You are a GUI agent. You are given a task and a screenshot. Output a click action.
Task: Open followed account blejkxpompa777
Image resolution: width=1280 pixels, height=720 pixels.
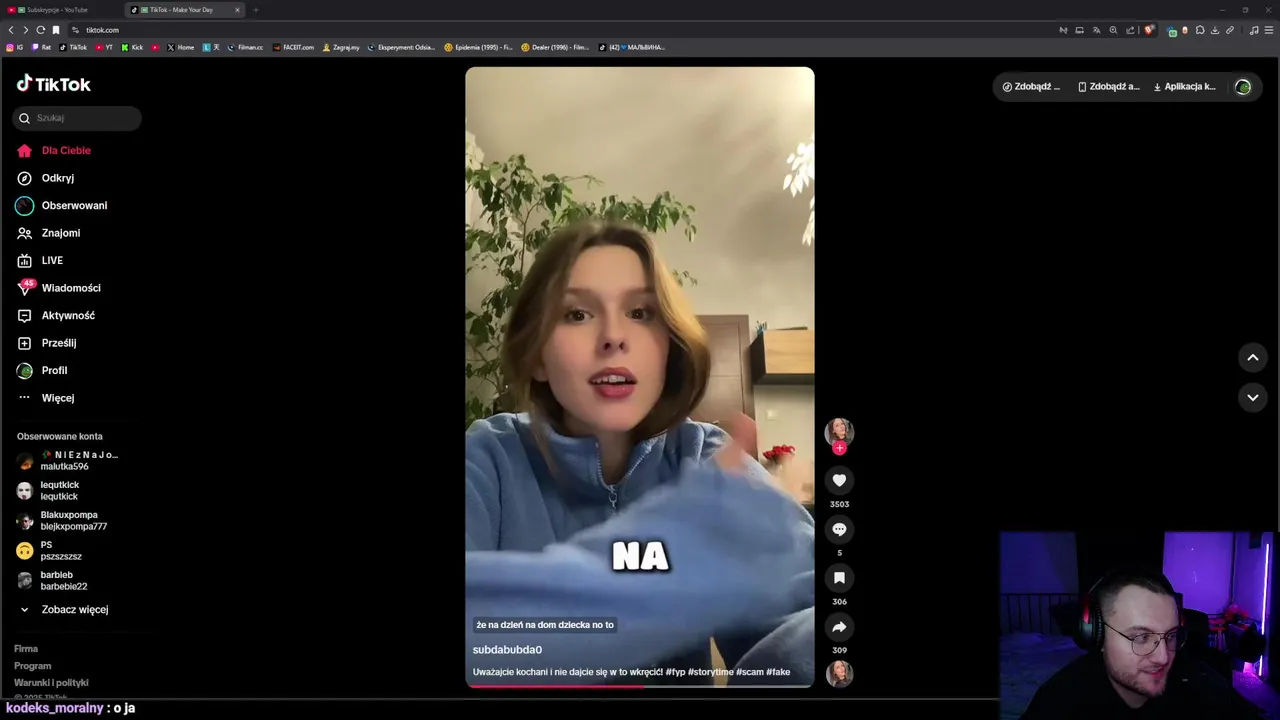[62, 521]
